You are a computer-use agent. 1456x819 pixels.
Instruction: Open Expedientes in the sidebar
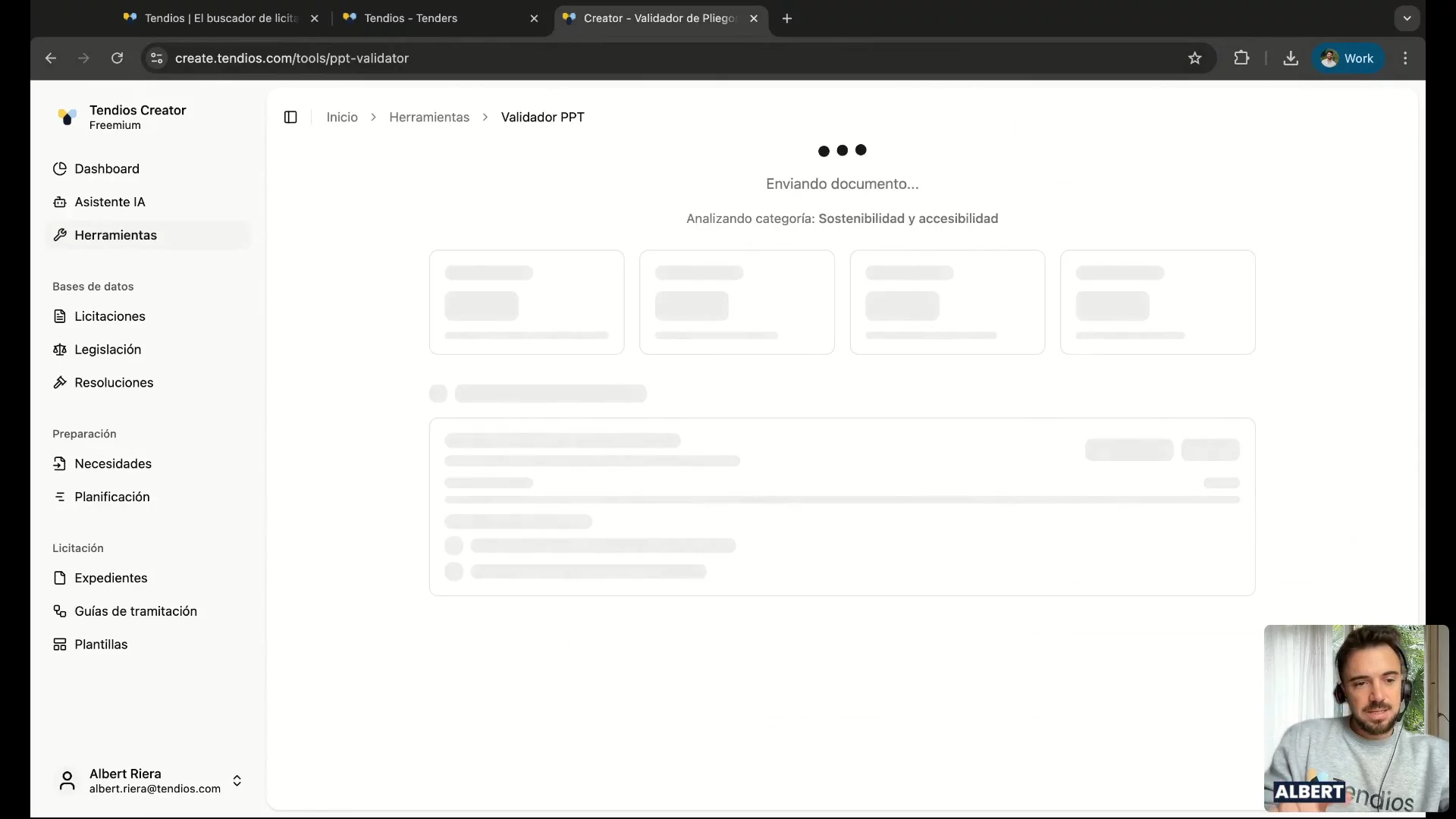pos(111,578)
